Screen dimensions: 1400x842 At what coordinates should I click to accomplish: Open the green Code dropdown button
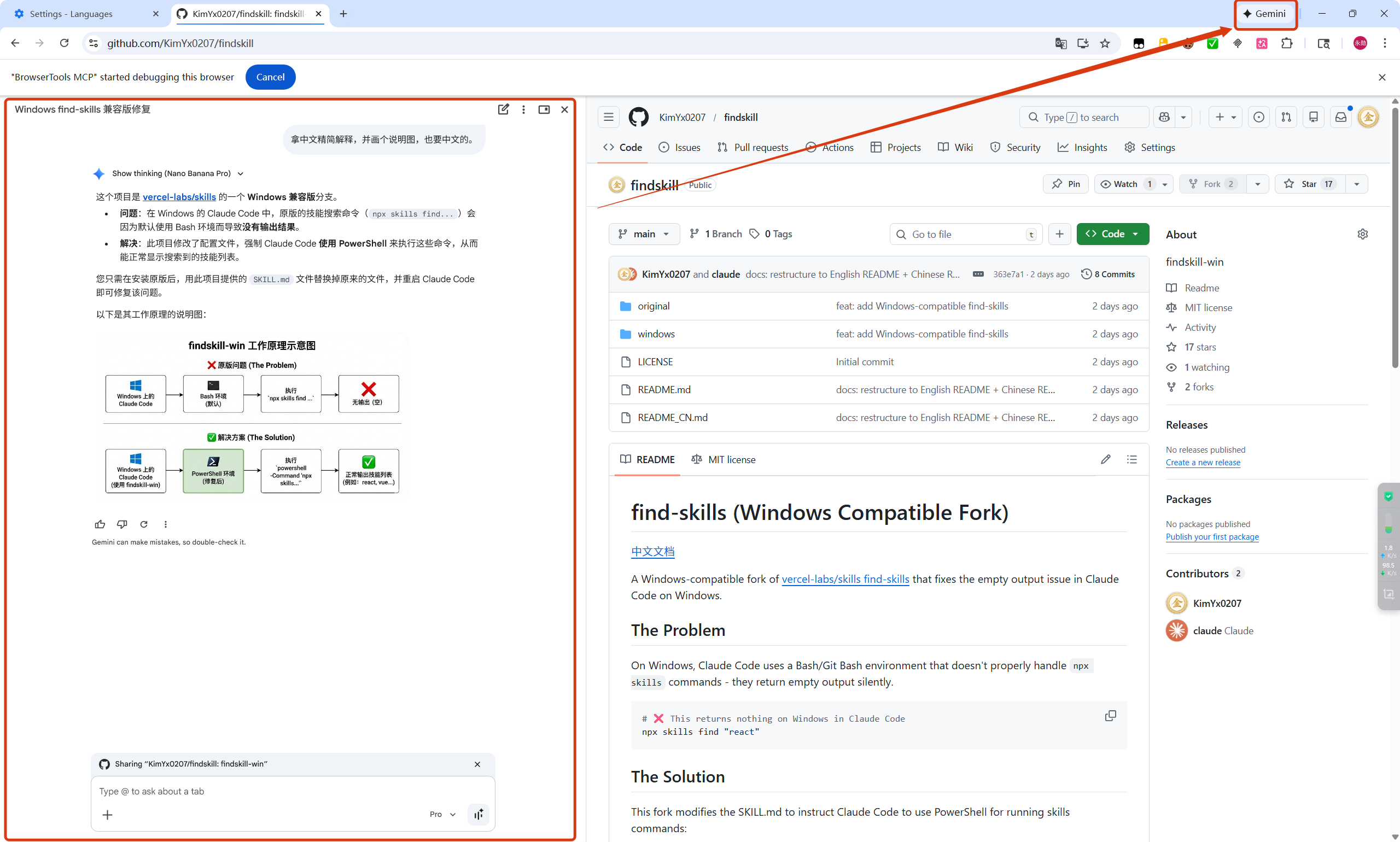(1112, 235)
